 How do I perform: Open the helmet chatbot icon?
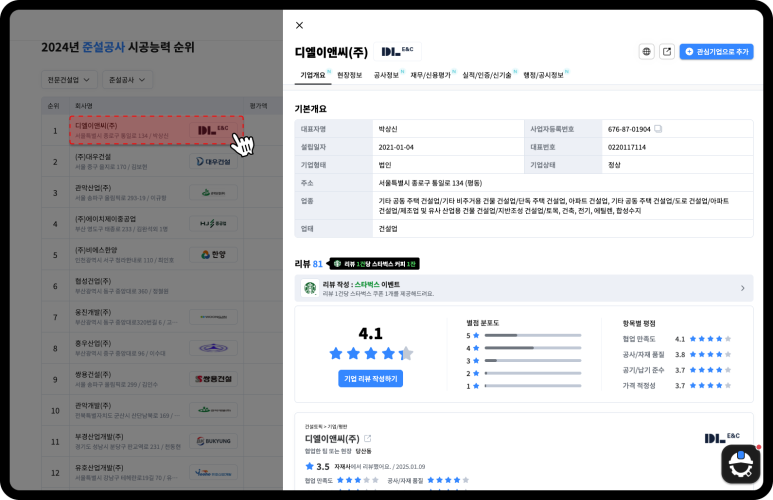(740, 464)
